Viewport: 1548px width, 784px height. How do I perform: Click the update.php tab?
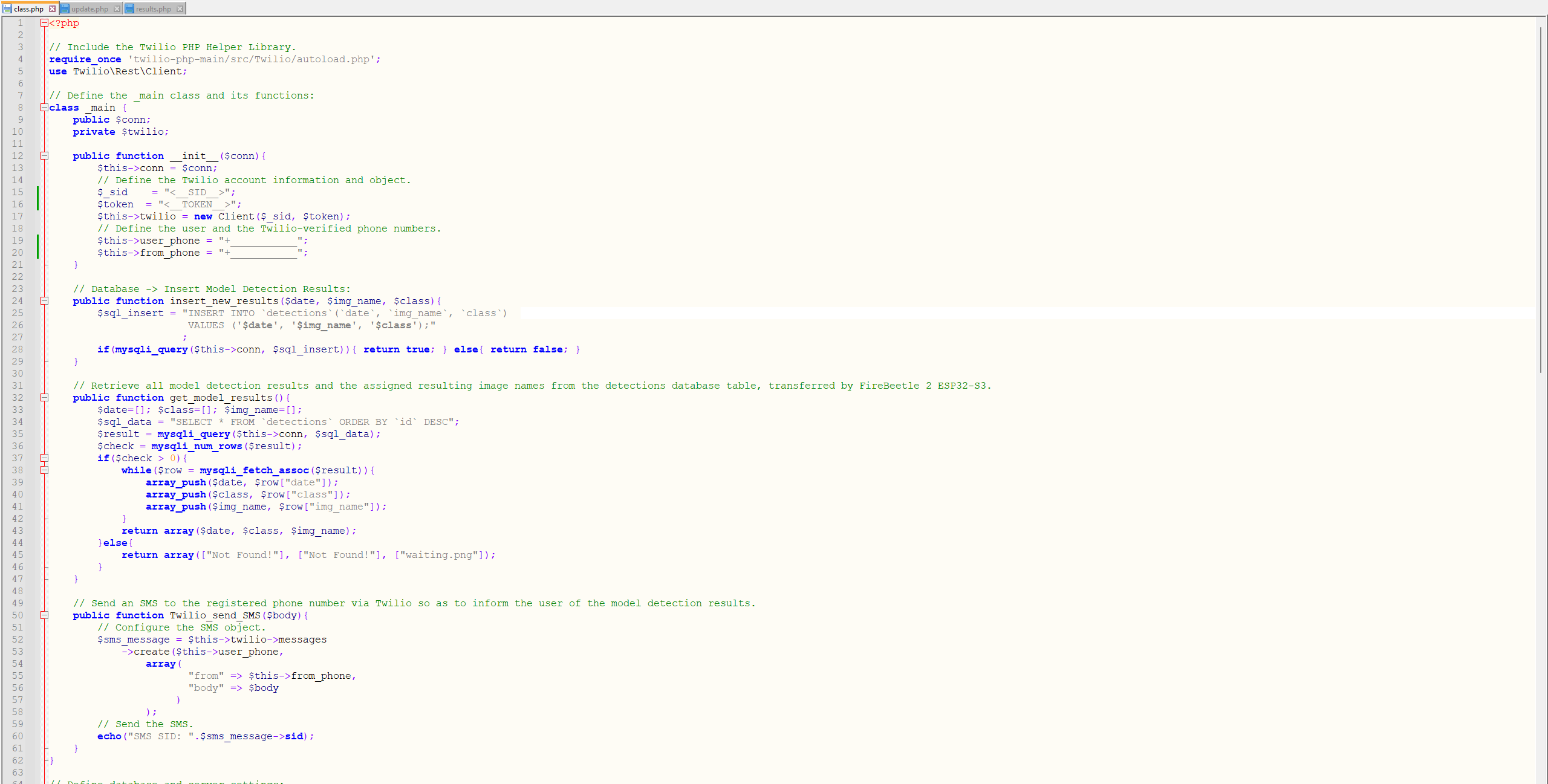coord(89,8)
